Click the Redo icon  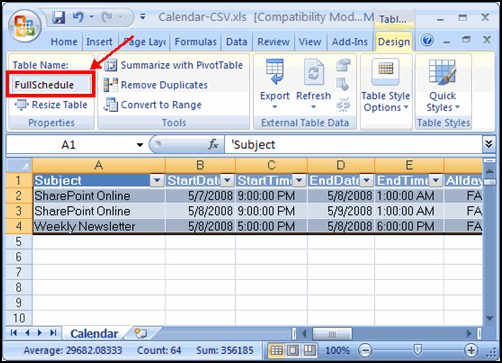pyautogui.click(x=107, y=17)
